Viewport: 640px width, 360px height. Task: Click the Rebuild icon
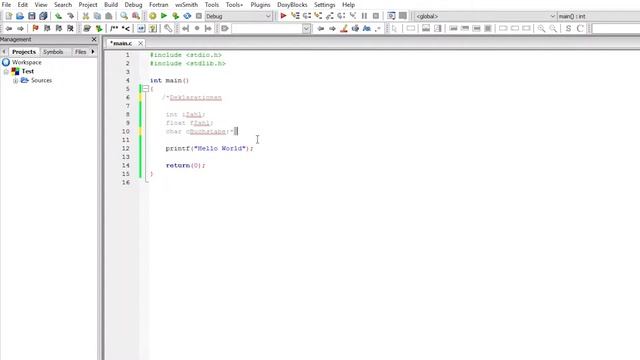[187, 16]
